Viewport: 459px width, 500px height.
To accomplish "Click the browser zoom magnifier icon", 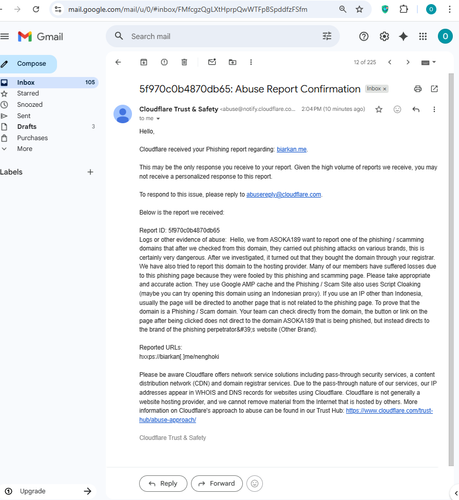I will click(343, 9).
